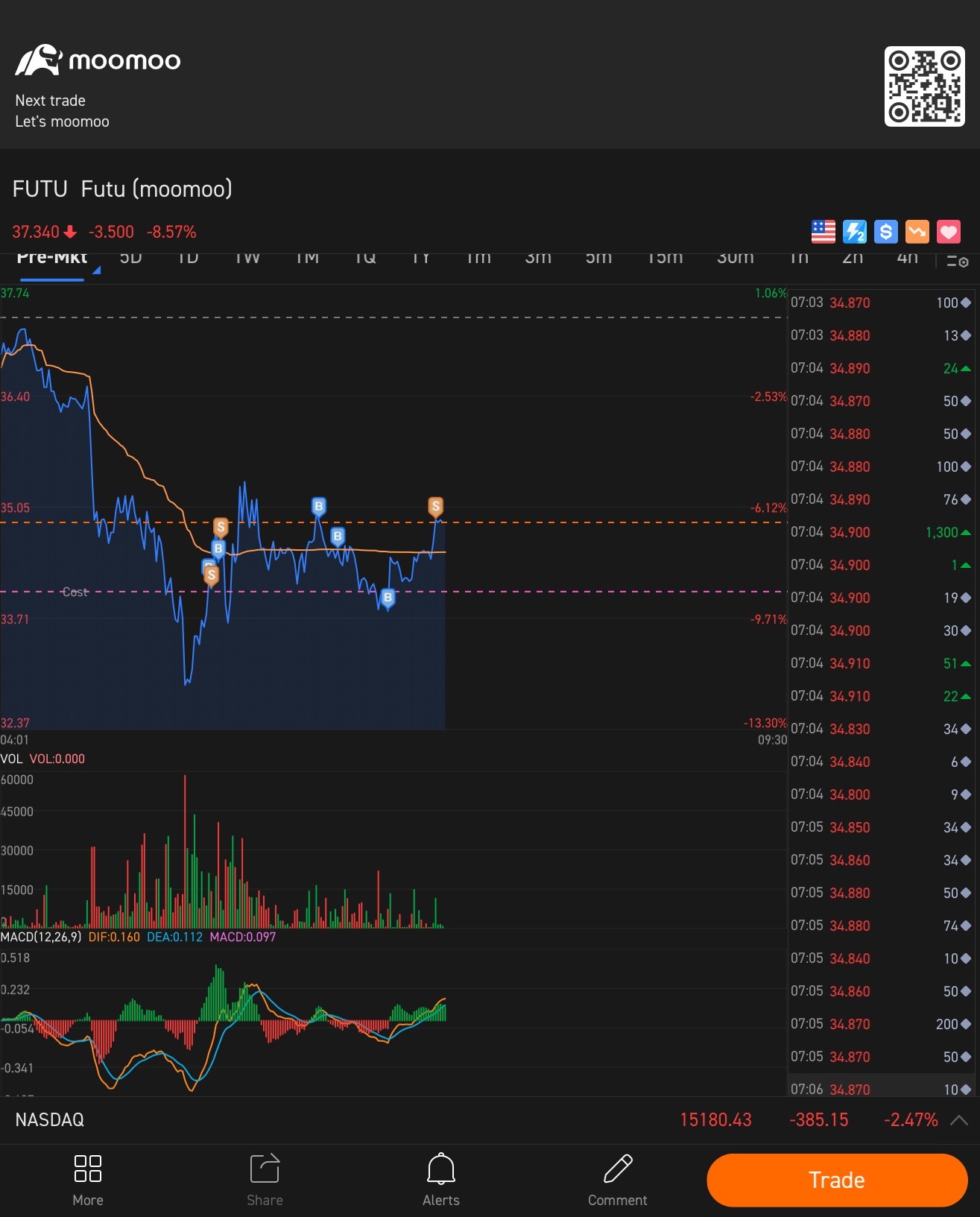Viewport: 980px width, 1217px height.
Task: Tap the DEA:0.112 value
Action: [x=174, y=937]
